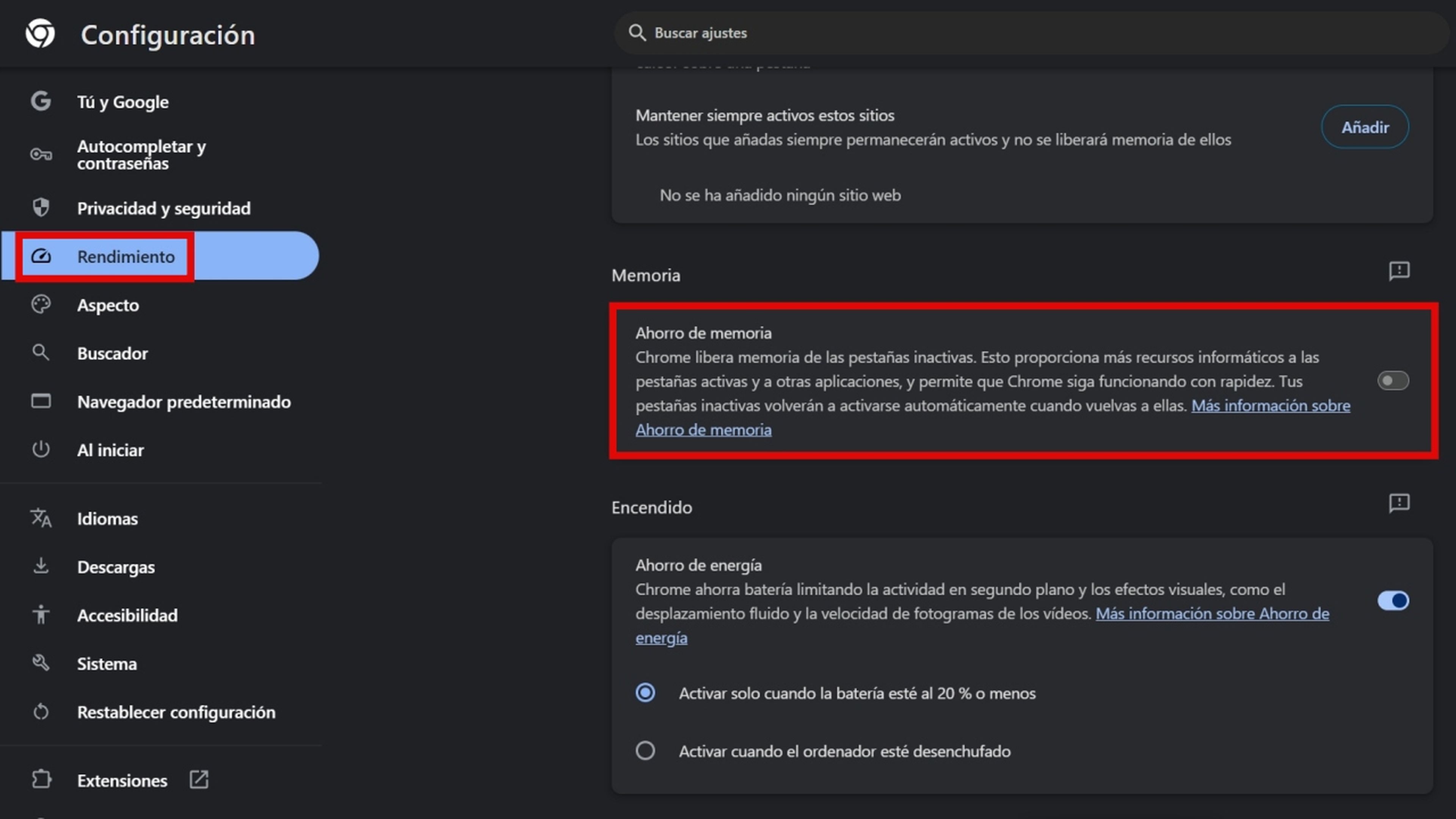Image resolution: width=1456 pixels, height=819 pixels.
Task: Send feedback via the Encendido section icon
Action: 1399,503
